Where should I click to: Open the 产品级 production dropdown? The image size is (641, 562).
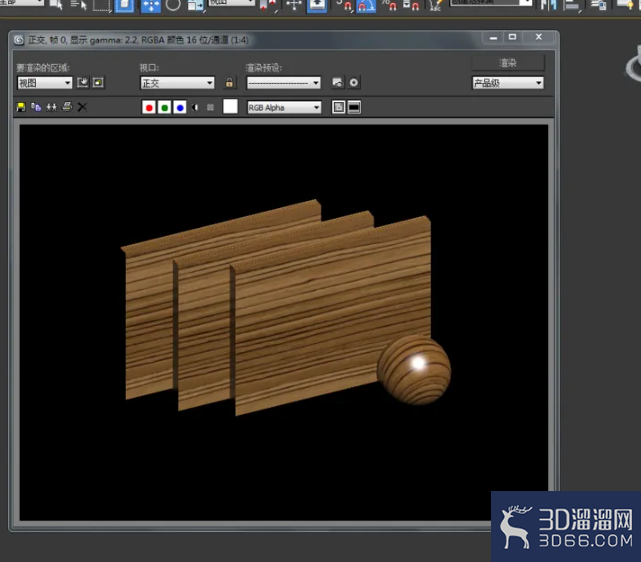[508, 83]
